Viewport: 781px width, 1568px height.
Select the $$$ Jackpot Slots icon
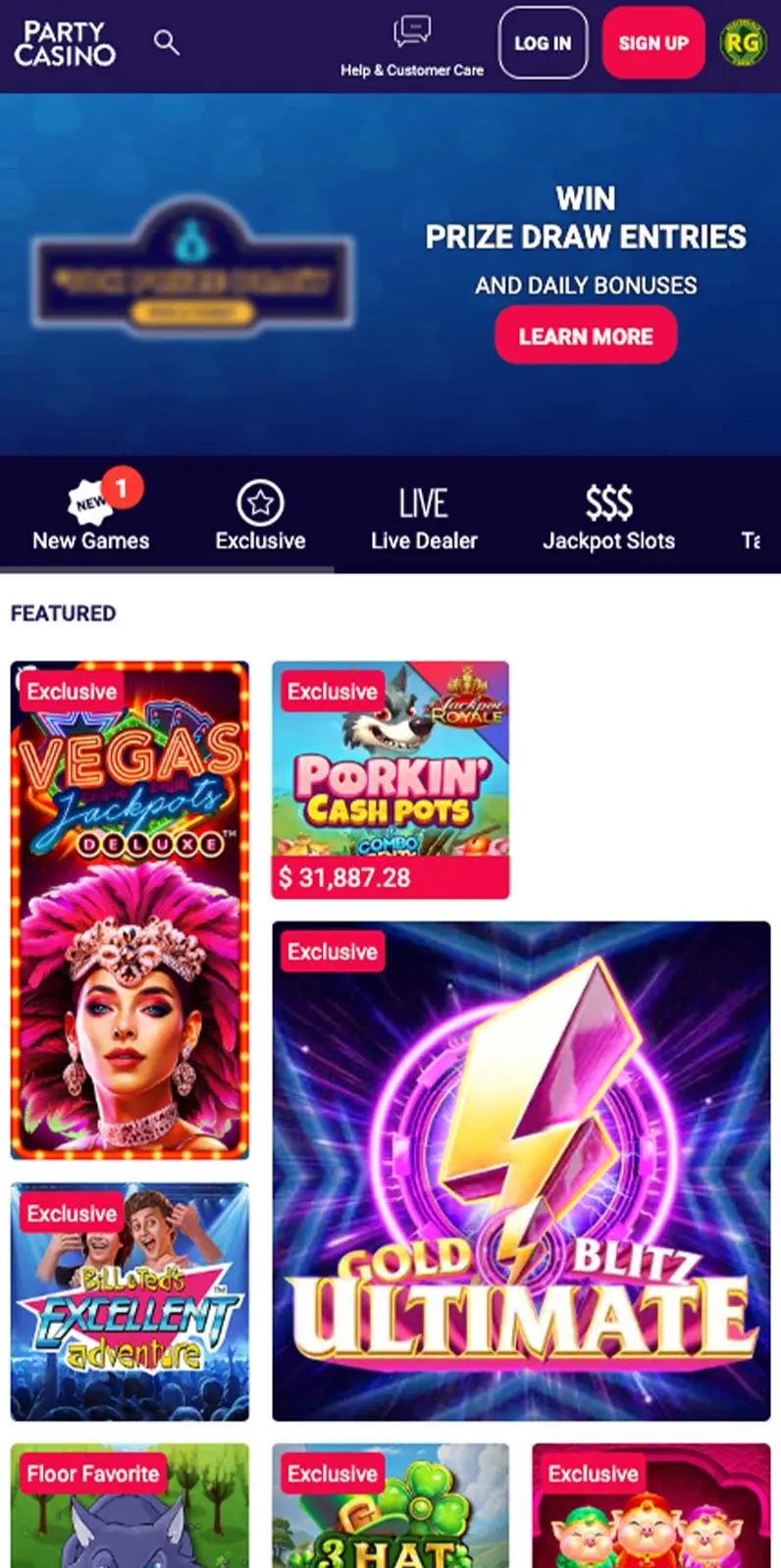[x=609, y=503]
